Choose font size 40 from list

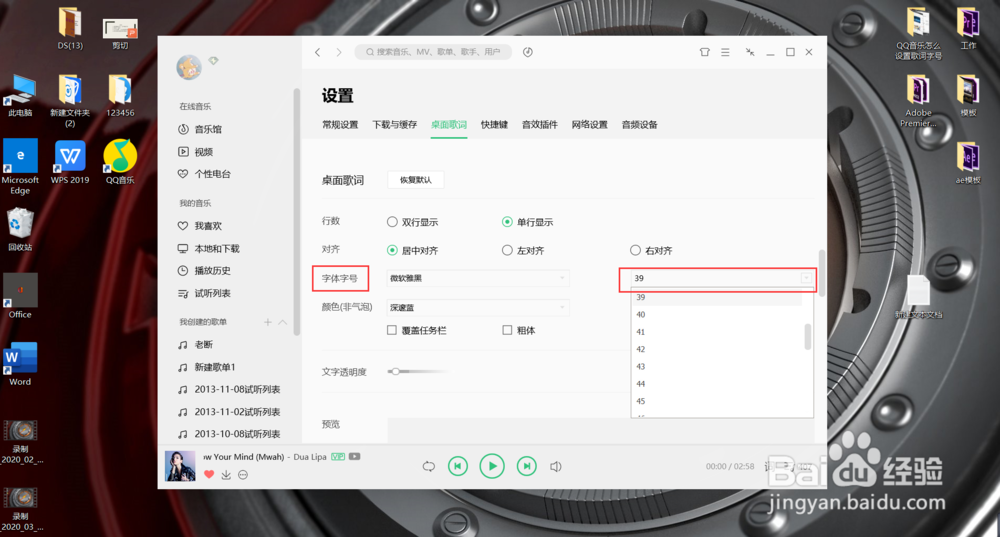(717, 314)
